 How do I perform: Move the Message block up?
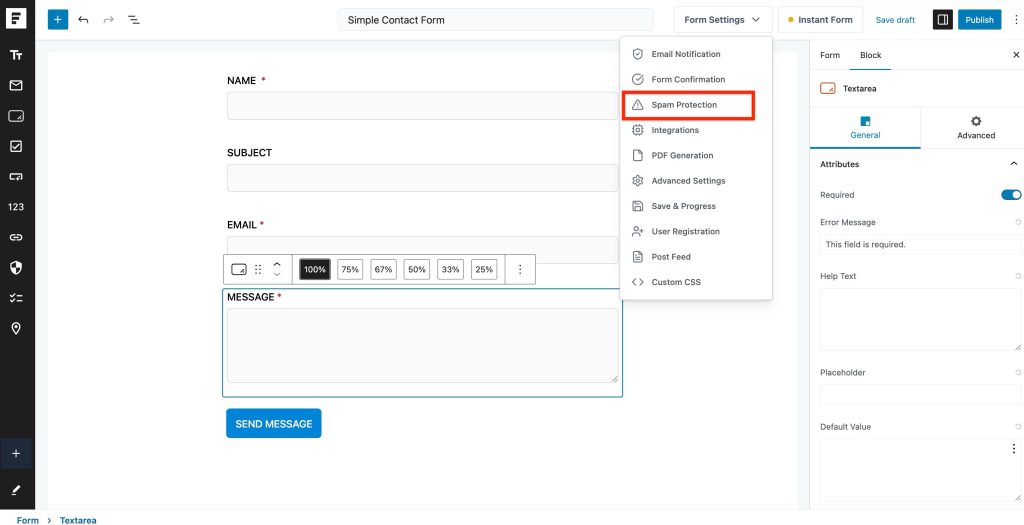click(277, 264)
